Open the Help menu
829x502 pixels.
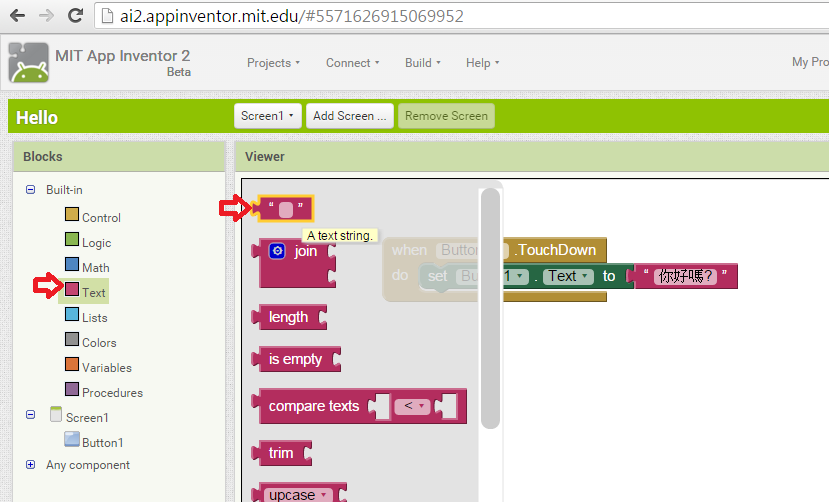[x=482, y=63]
